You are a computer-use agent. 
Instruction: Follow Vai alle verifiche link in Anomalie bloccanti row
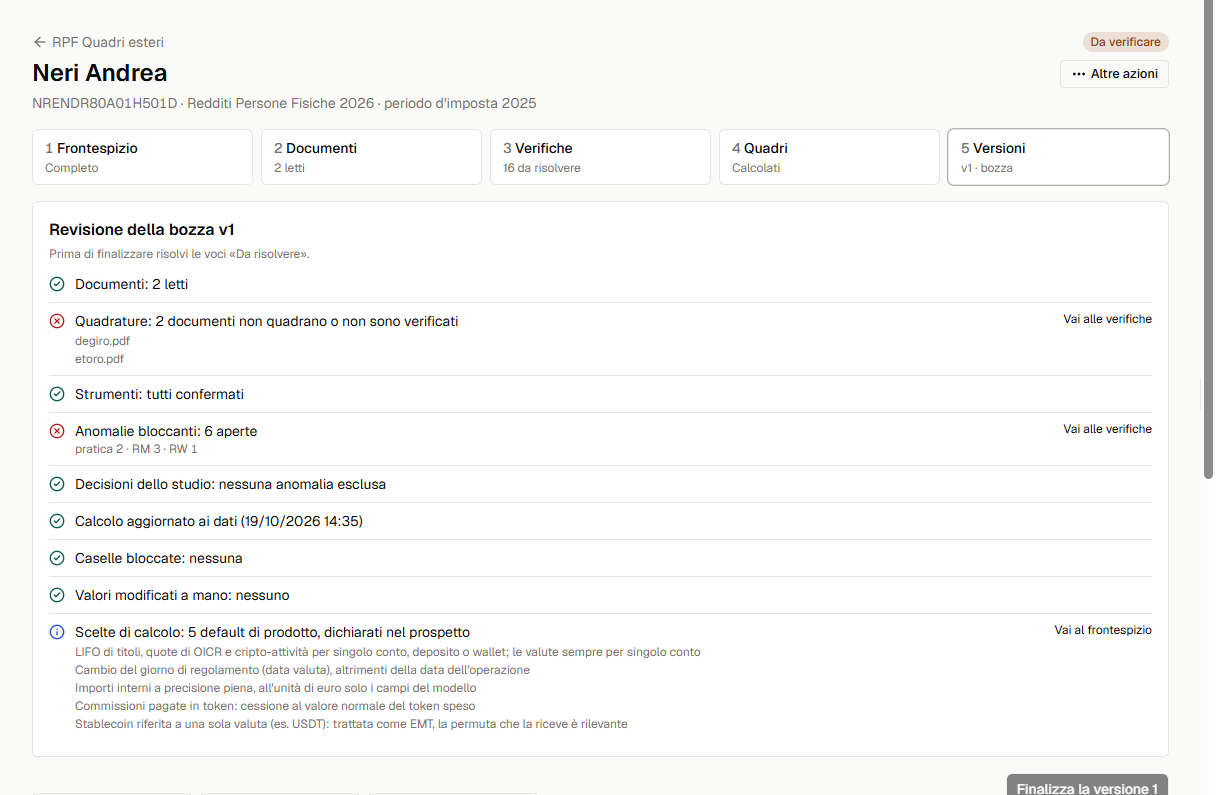[x=1107, y=429]
